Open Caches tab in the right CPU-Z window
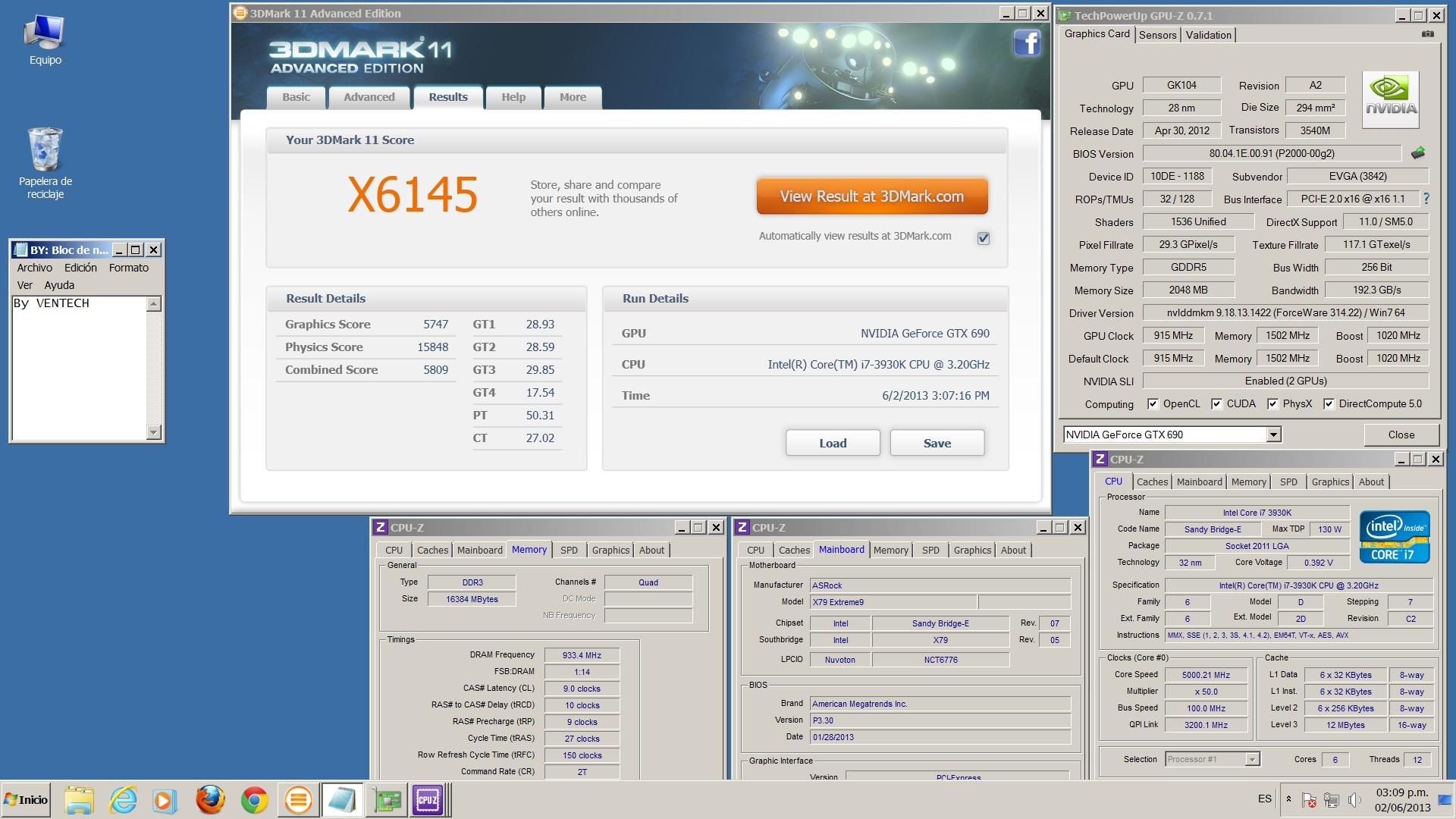 pyautogui.click(x=1152, y=482)
